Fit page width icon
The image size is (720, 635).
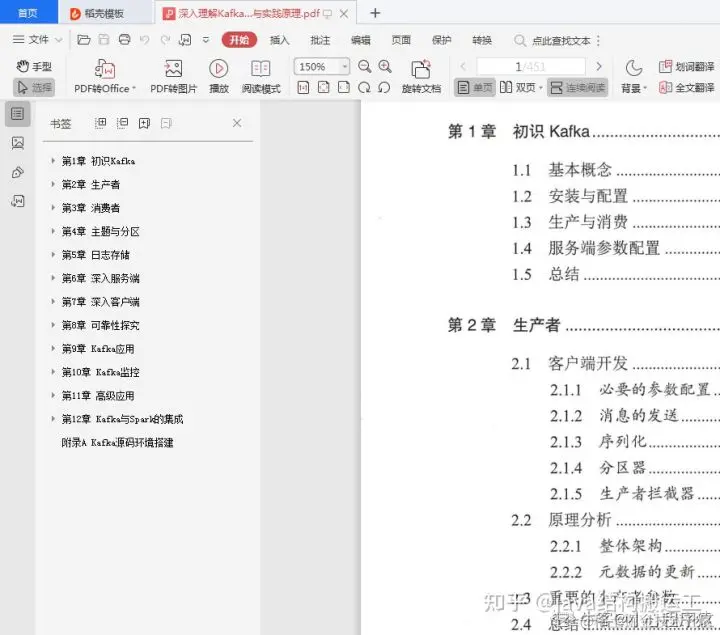click(343, 87)
